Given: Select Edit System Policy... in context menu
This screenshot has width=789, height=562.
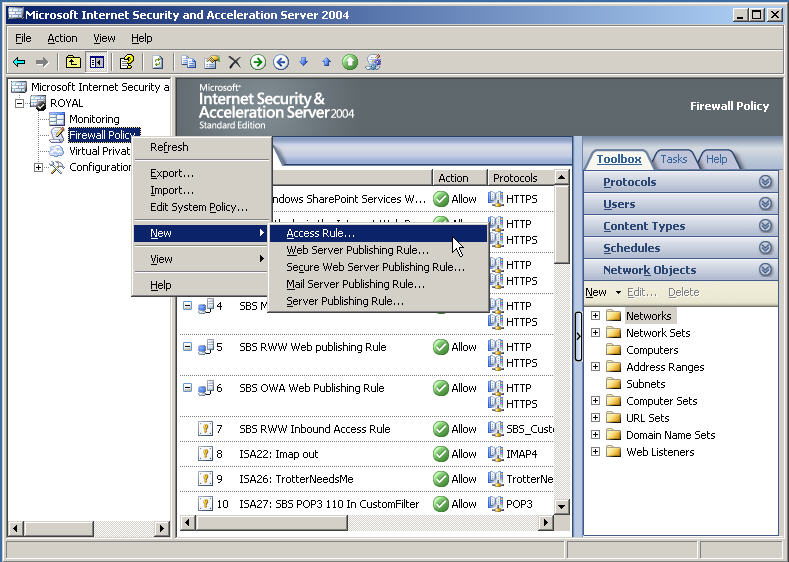Looking at the screenshot, I should pos(198,207).
